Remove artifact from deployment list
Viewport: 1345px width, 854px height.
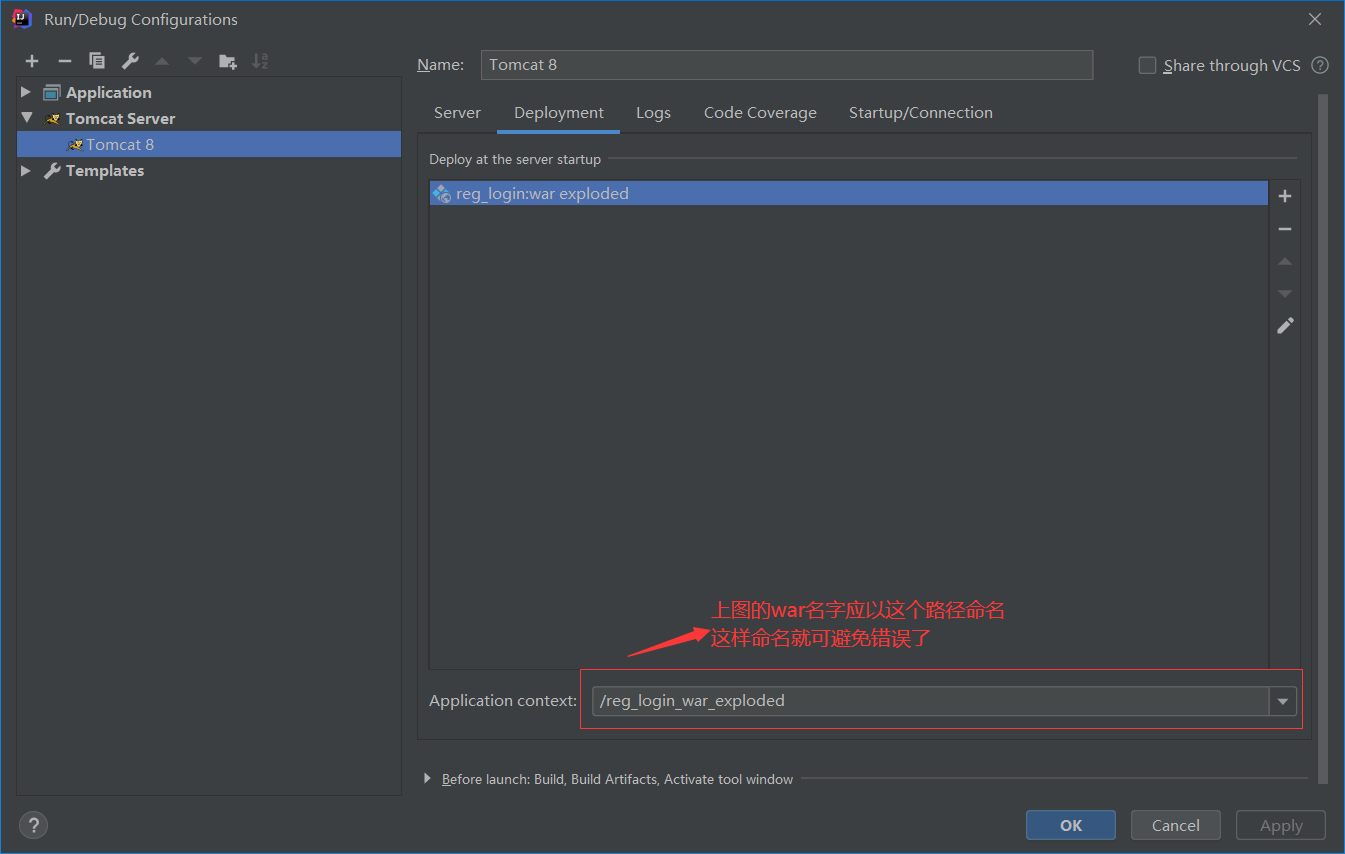[1285, 229]
